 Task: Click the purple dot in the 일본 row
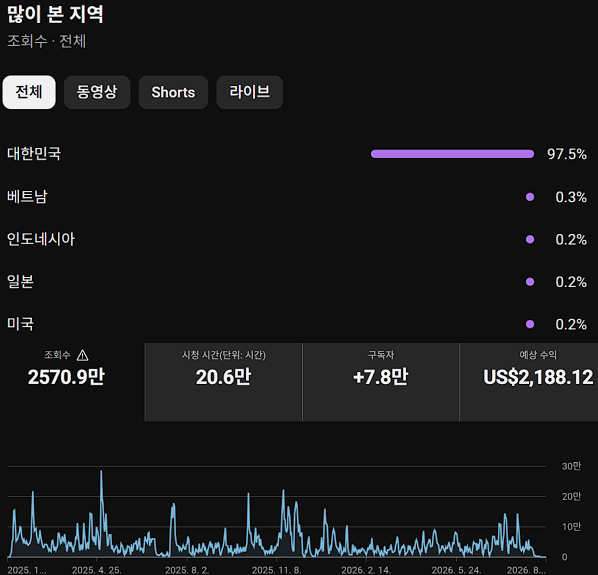(x=530, y=282)
